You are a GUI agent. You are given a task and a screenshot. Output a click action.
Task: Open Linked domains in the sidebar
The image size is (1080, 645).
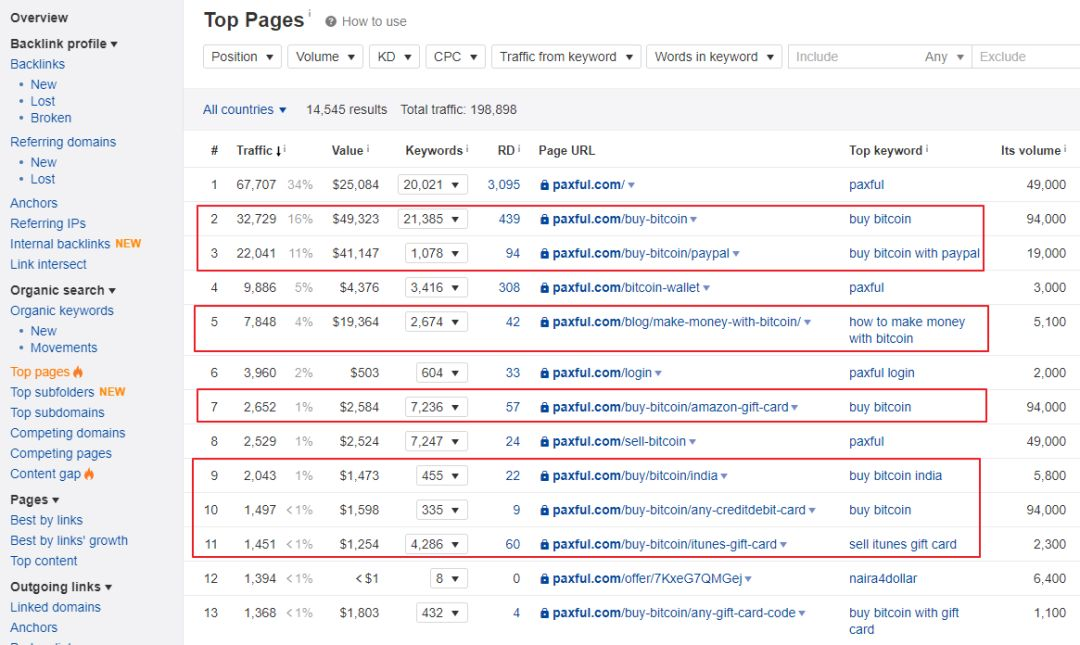click(x=55, y=607)
